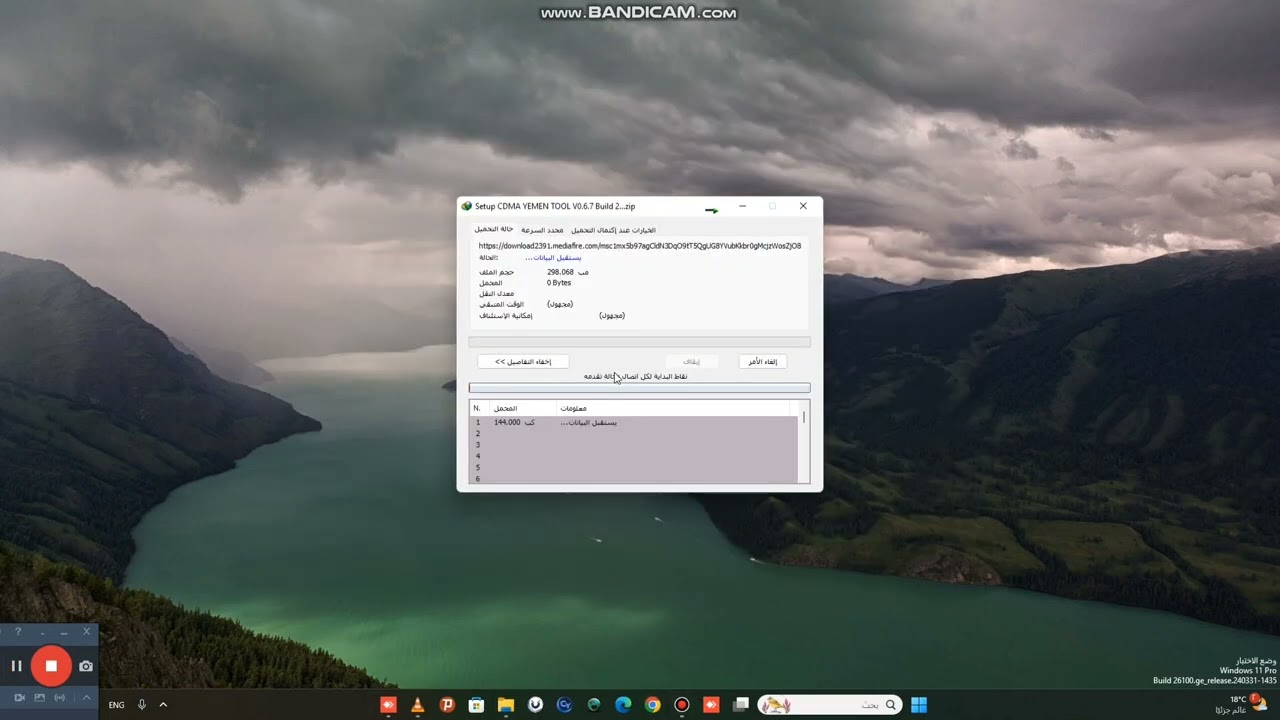
Task: Select the image mode icon in the Bandicam widget
Action: 40,697
